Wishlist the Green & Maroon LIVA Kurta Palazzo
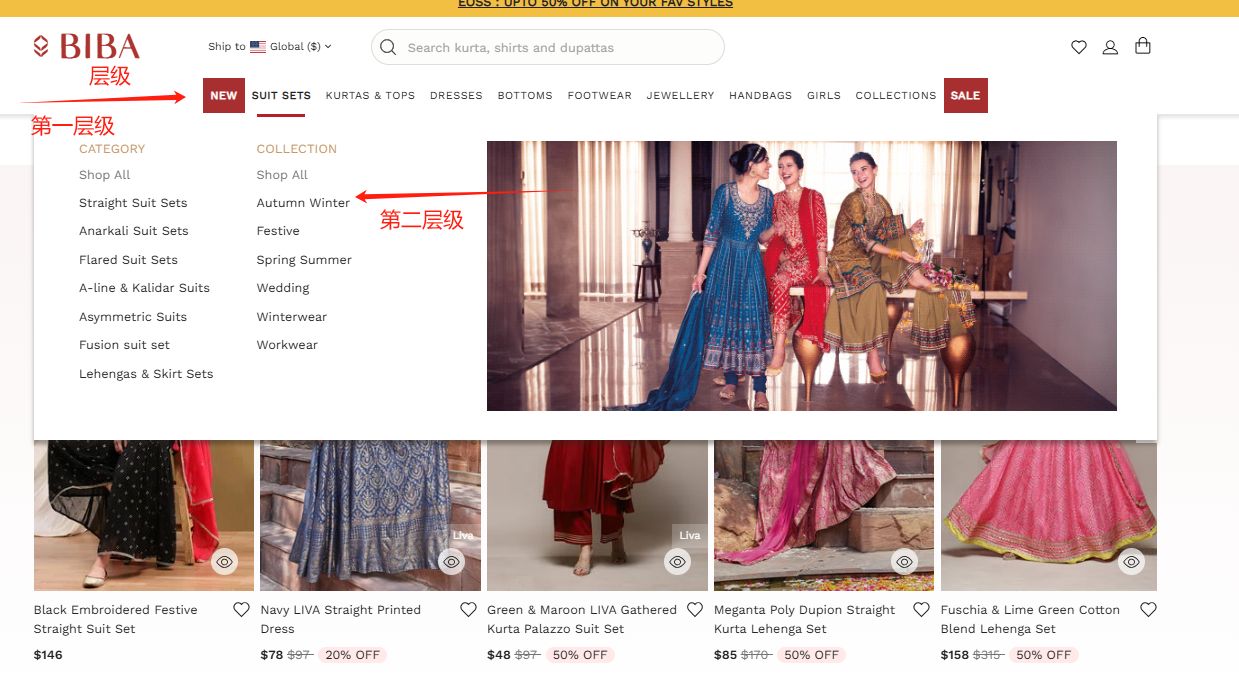 tap(695, 609)
